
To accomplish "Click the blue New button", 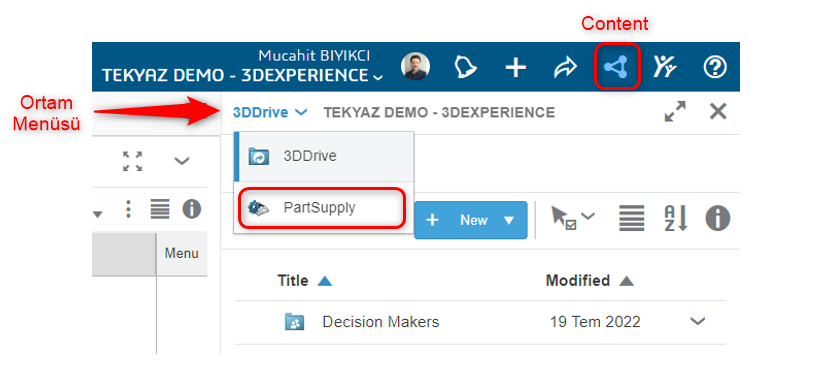I will 471,220.
